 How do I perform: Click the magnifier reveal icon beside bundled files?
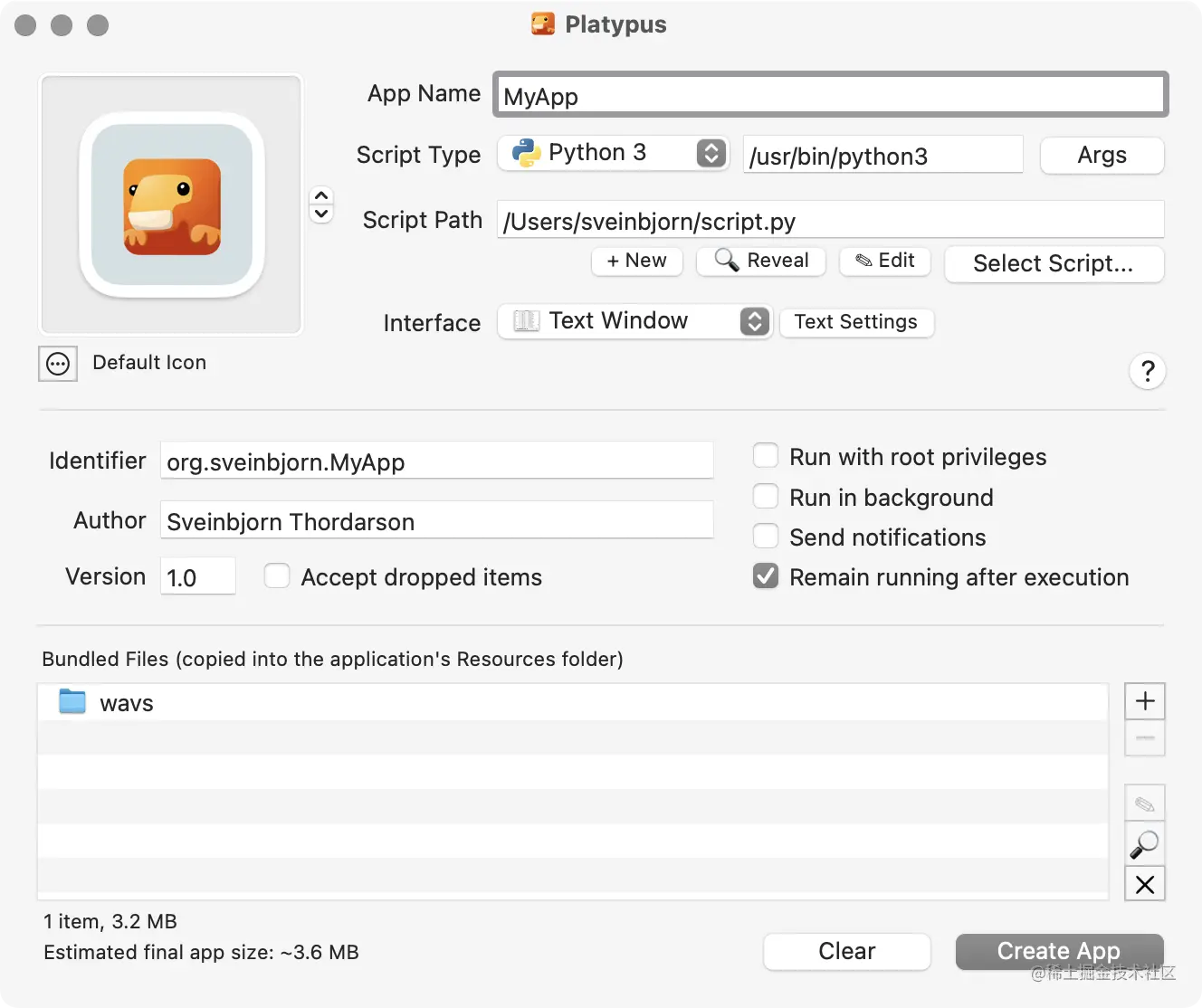(x=1145, y=844)
